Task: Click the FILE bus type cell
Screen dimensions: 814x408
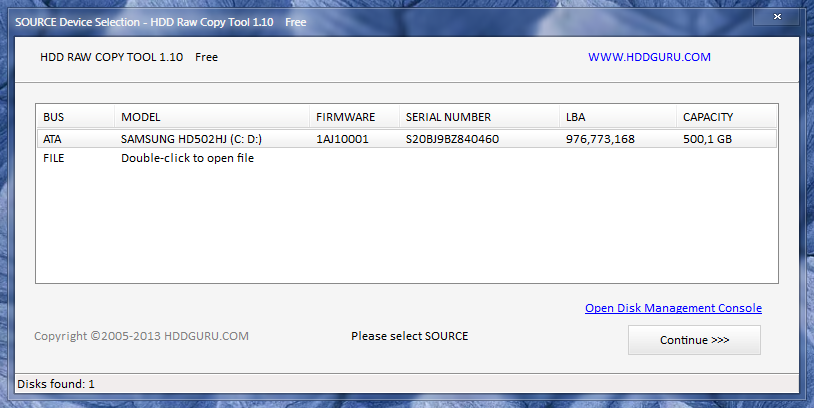Action: tap(54, 158)
